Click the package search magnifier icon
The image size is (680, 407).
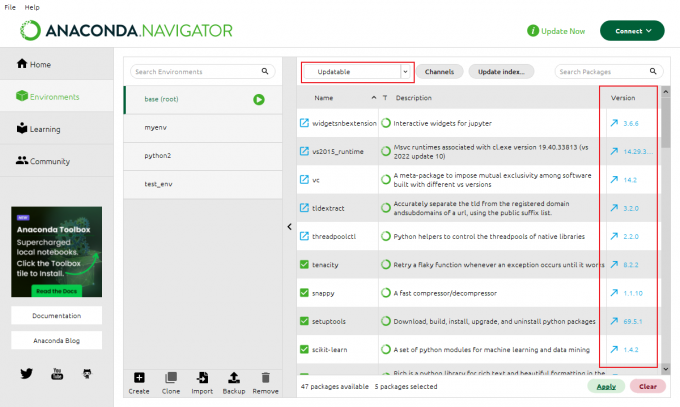pos(653,71)
